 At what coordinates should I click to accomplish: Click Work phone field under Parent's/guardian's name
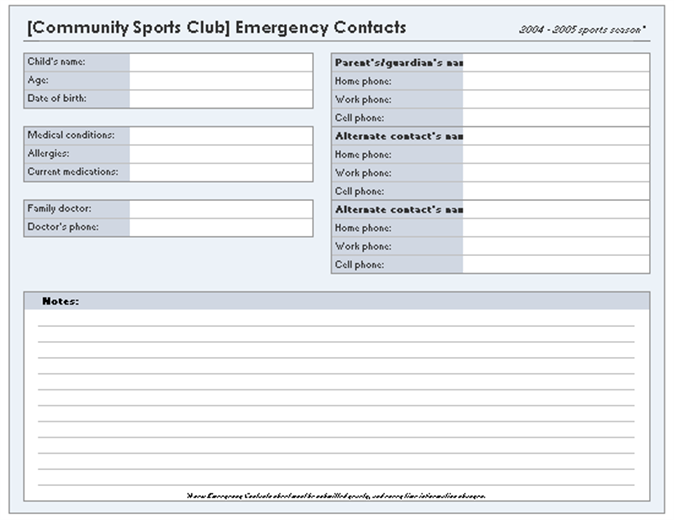pos(555,99)
